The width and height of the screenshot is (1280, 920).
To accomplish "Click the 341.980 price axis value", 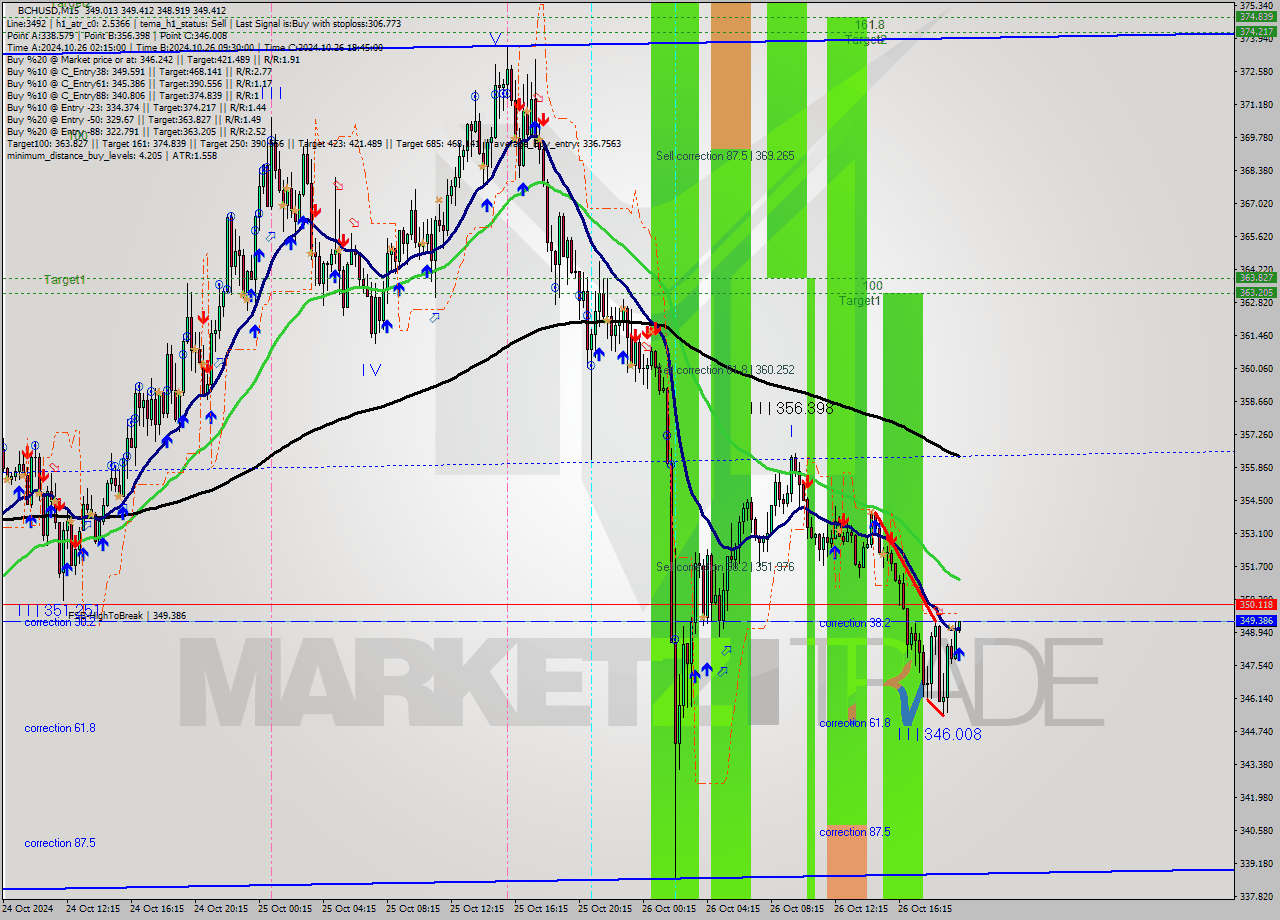I will (1256, 797).
